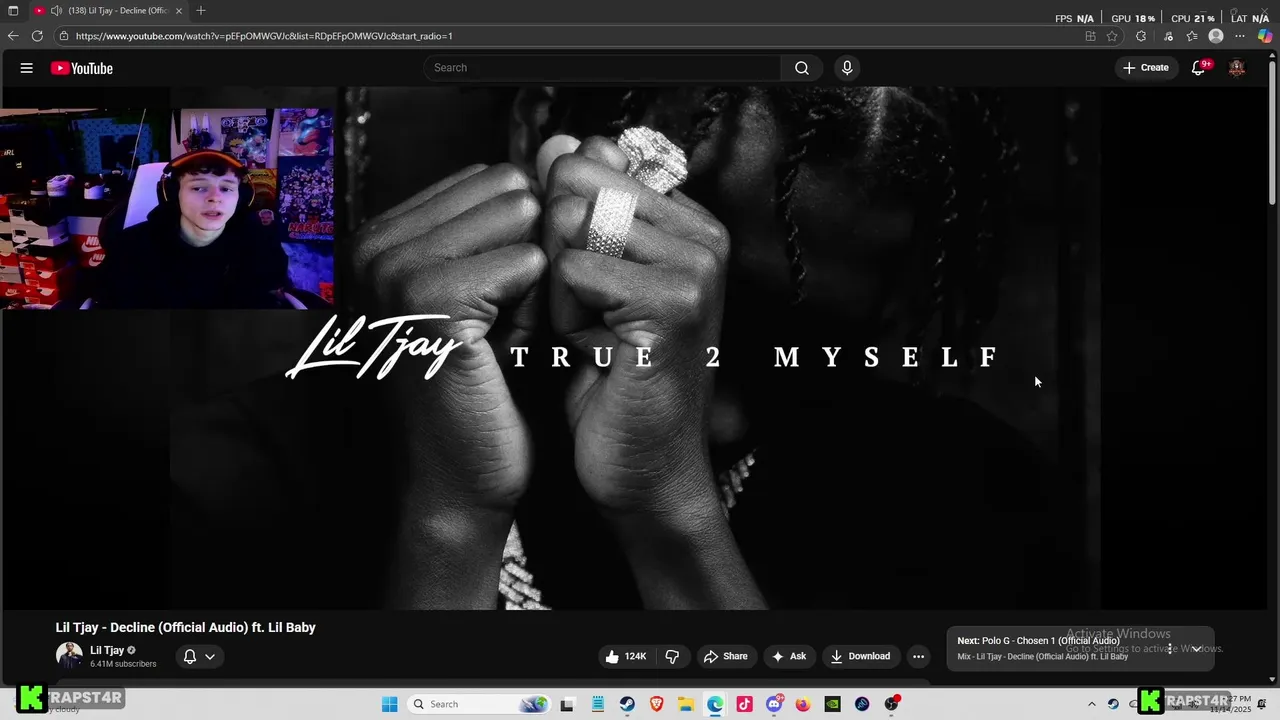Open the Lil Tjay channel name link
Viewport: 1280px width, 720px height.
107,650
